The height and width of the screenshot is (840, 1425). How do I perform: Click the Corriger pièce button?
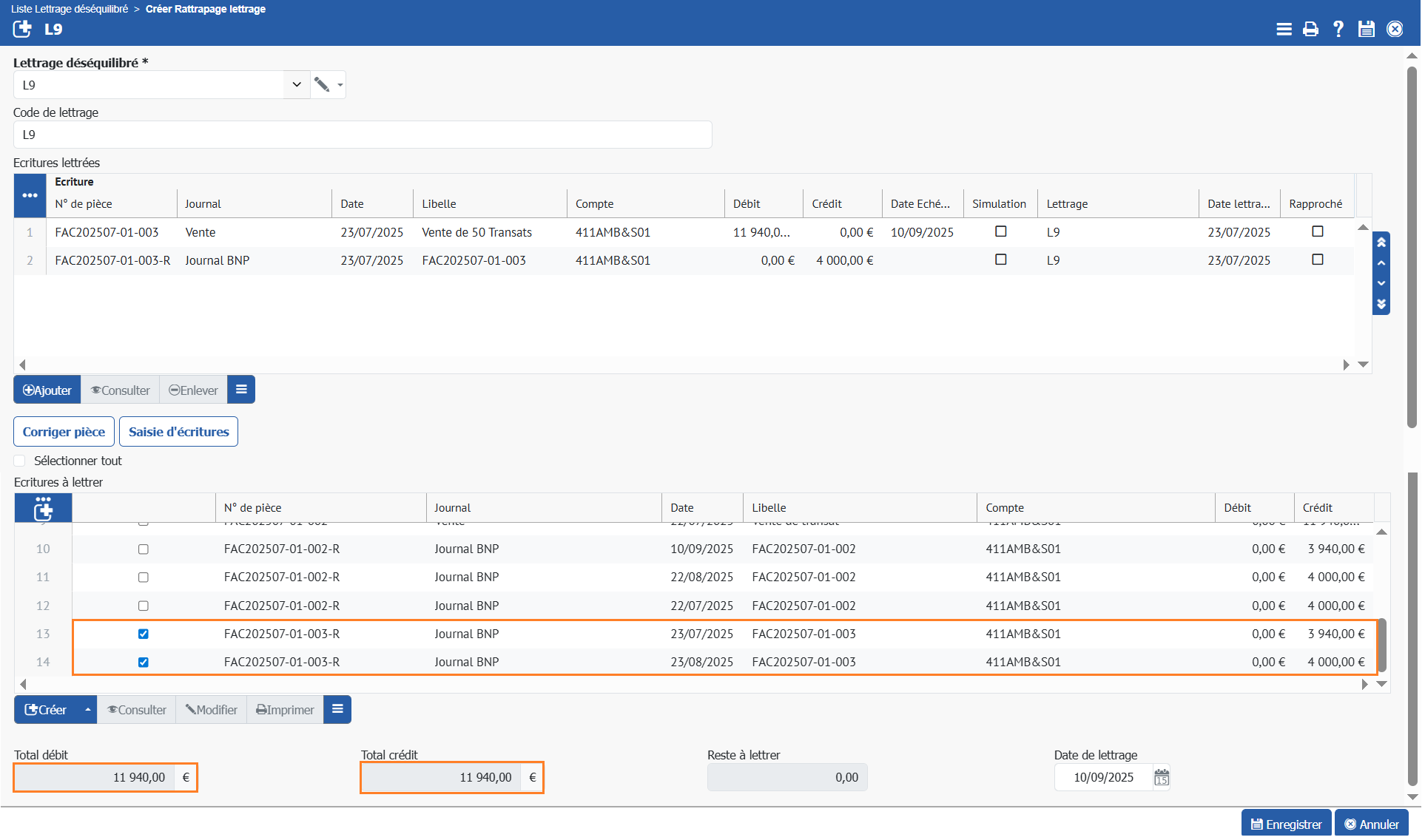pos(64,432)
